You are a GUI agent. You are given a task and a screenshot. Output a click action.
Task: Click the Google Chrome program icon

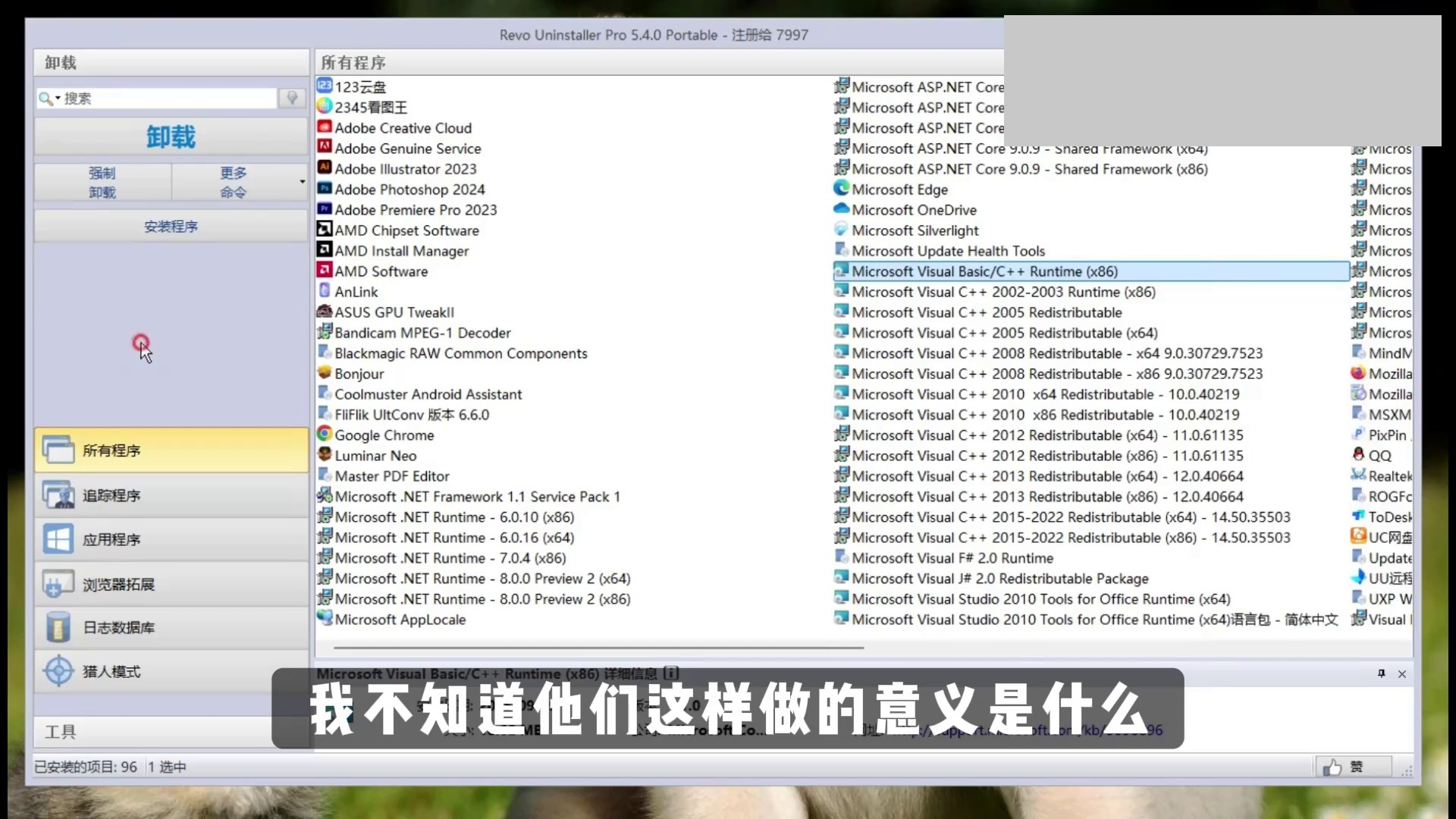(x=325, y=435)
